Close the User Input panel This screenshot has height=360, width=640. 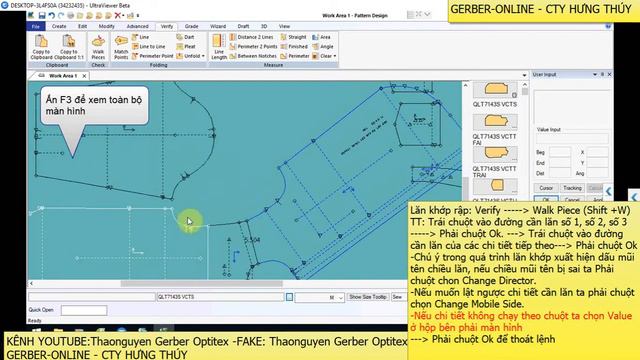[x=609, y=75]
